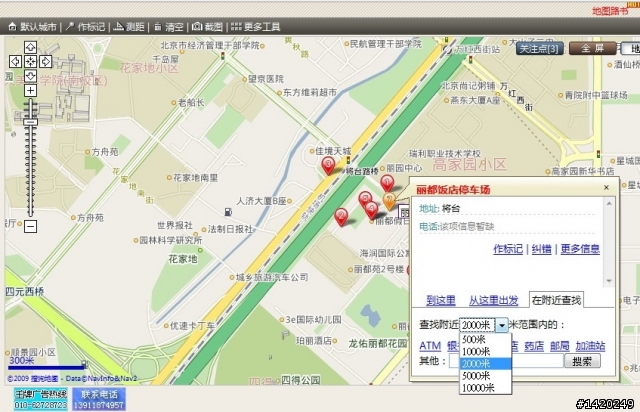Click the 高家园新华书店 map label

(583, 171)
